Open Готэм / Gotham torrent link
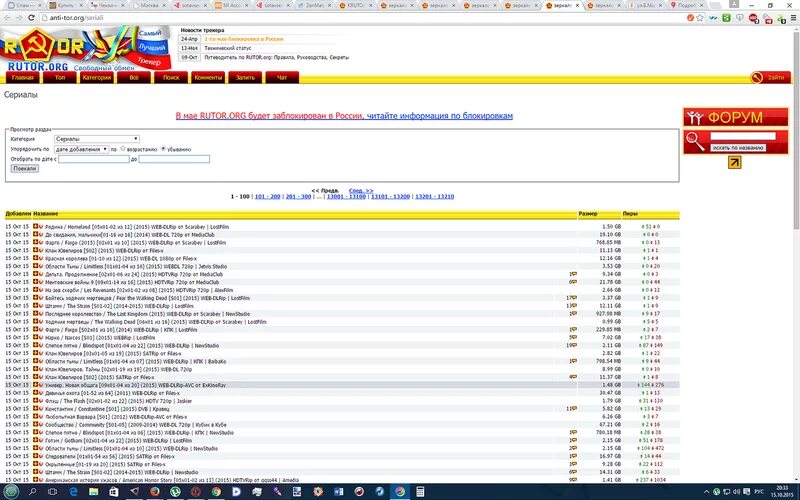800x500 pixels. click(118, 440)
